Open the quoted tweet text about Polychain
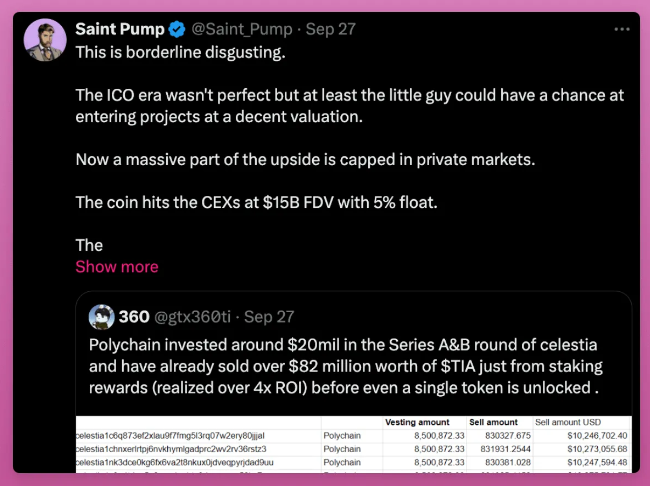This screenshot has height=486, width=650. [x=346, y=366]
